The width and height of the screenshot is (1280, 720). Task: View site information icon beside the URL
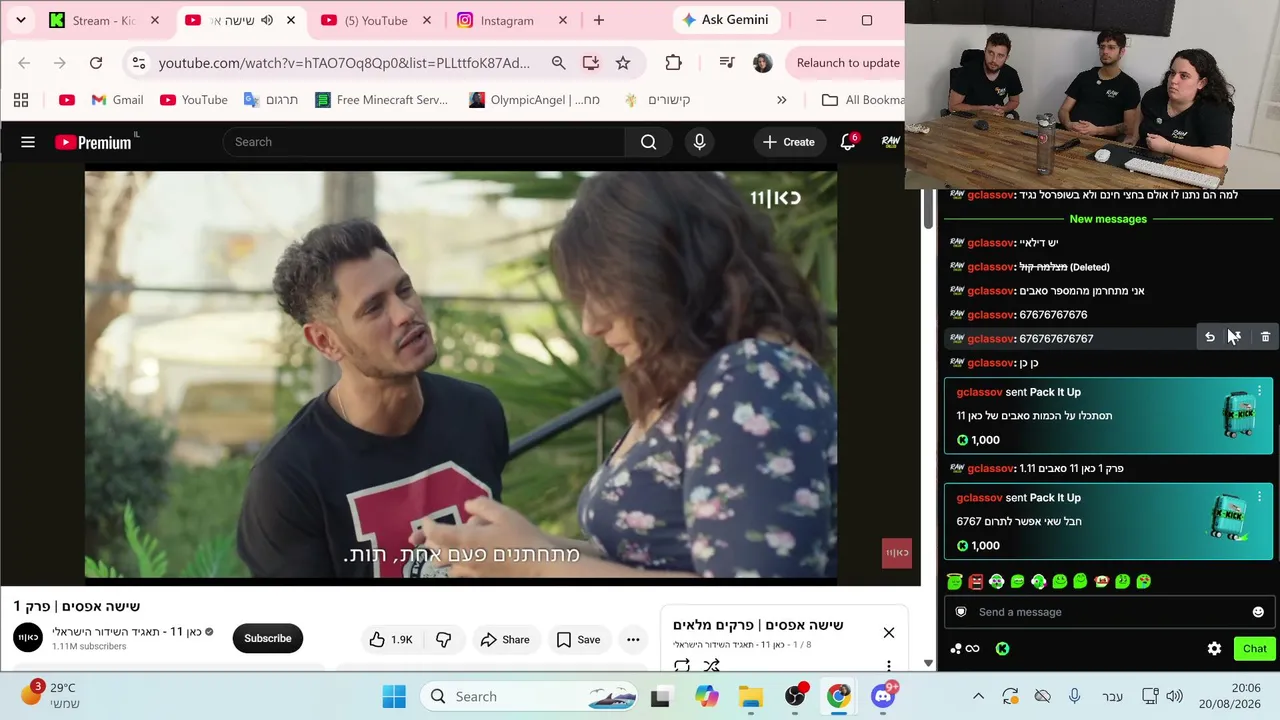tap(139, 63)
